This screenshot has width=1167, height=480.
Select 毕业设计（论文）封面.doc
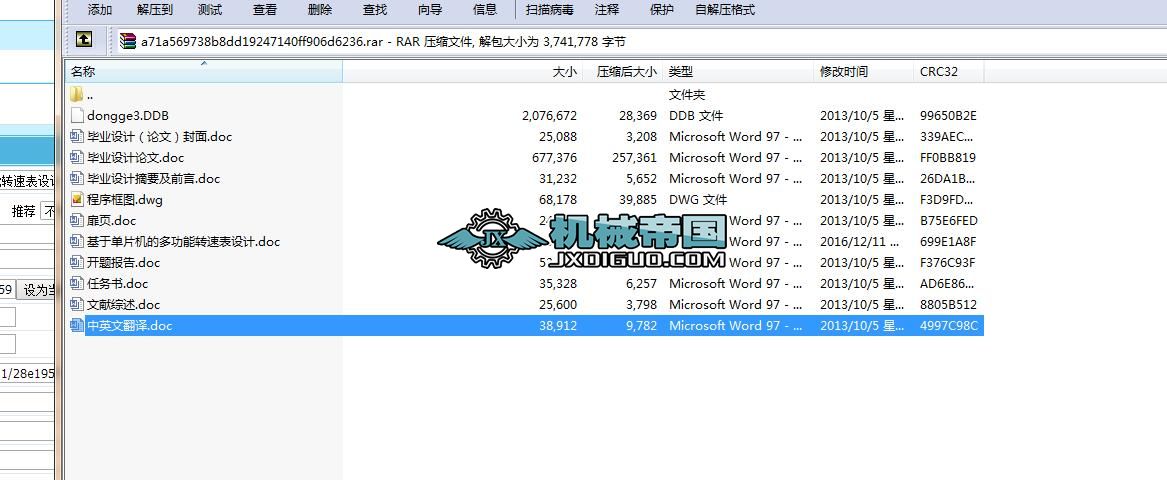point(159,136)
